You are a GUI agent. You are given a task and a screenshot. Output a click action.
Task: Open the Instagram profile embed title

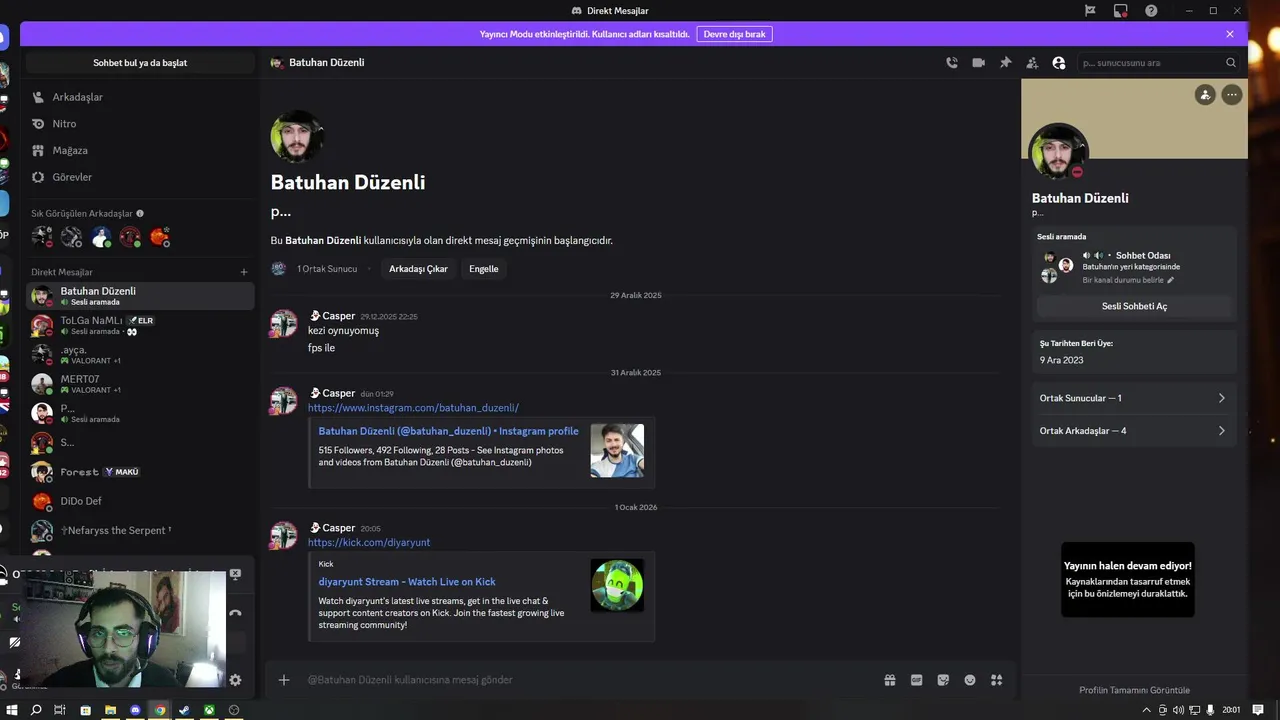pos(448,431)
